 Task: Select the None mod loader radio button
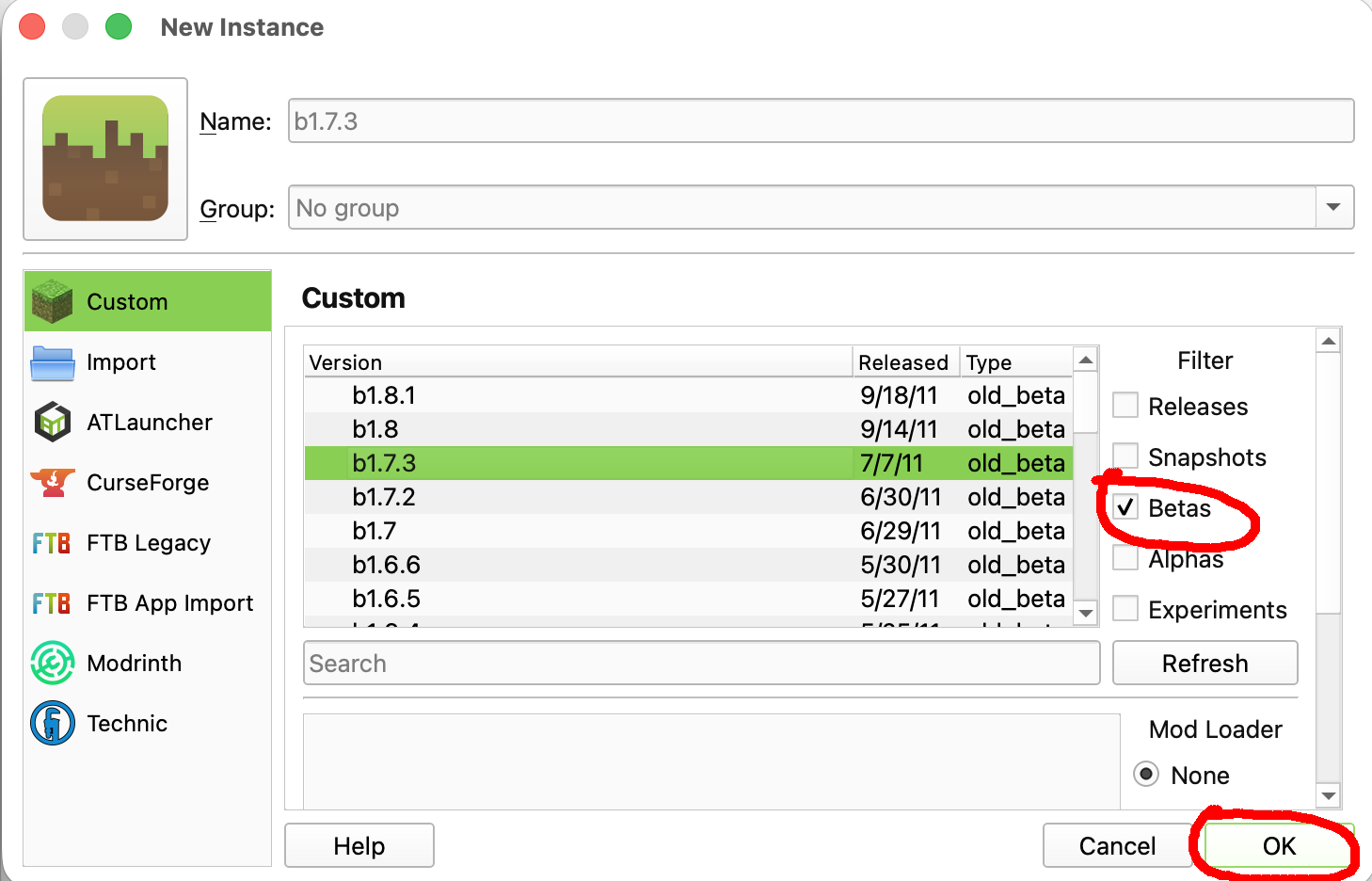(x=1146, y=775)
